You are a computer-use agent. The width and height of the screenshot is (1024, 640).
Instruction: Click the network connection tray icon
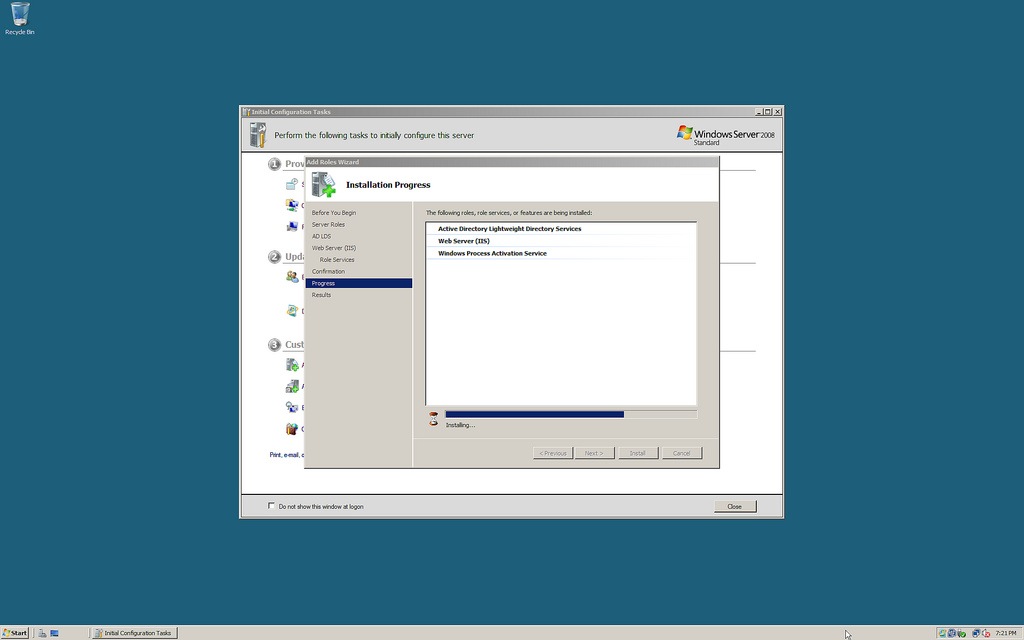975,633
